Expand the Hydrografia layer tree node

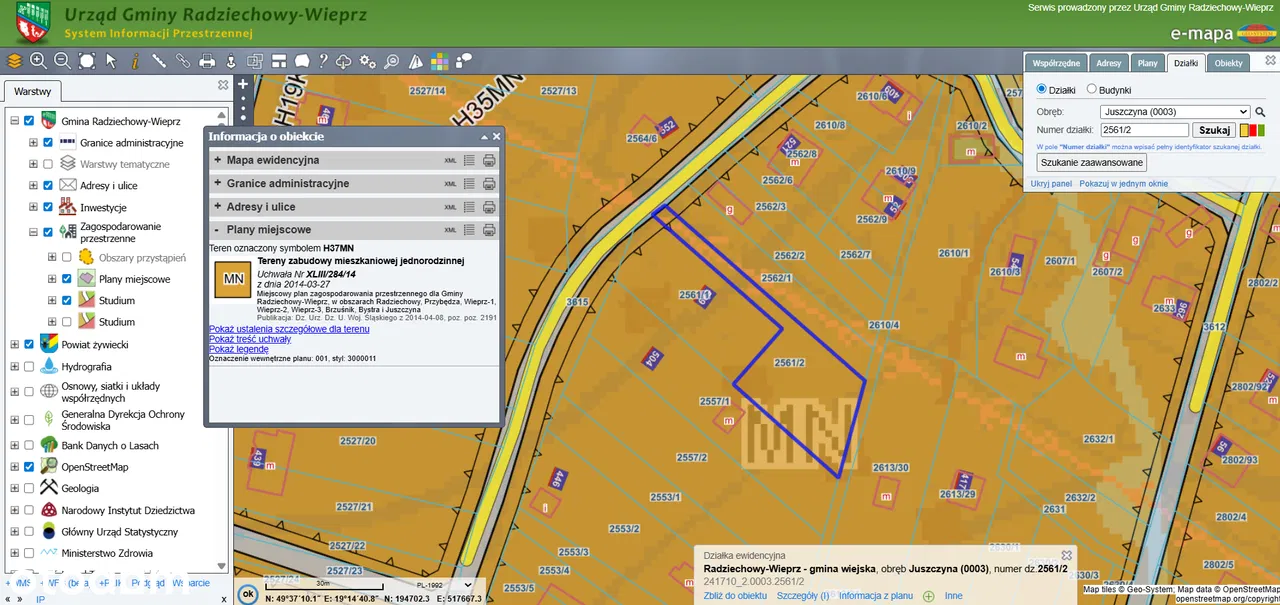tap(14, 367)
